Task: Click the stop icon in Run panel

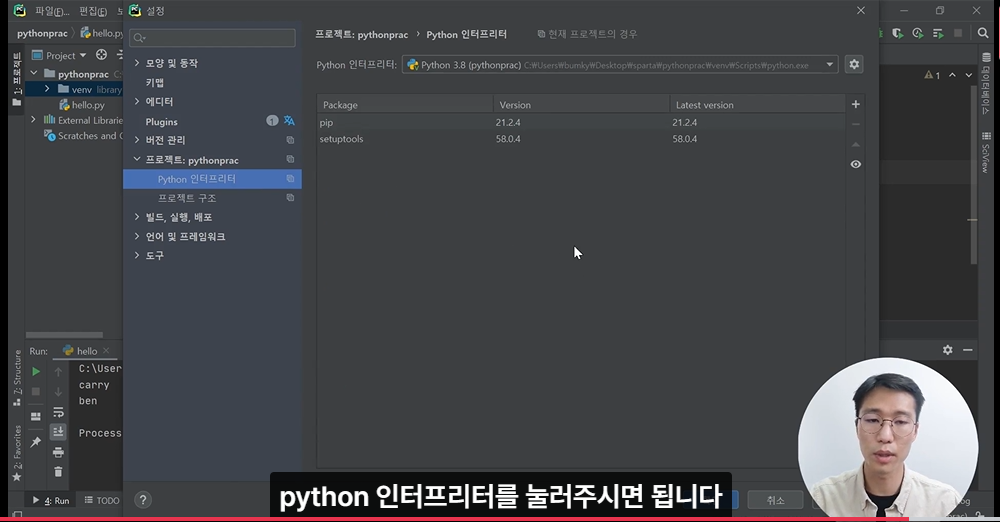Action: point(36,391)
